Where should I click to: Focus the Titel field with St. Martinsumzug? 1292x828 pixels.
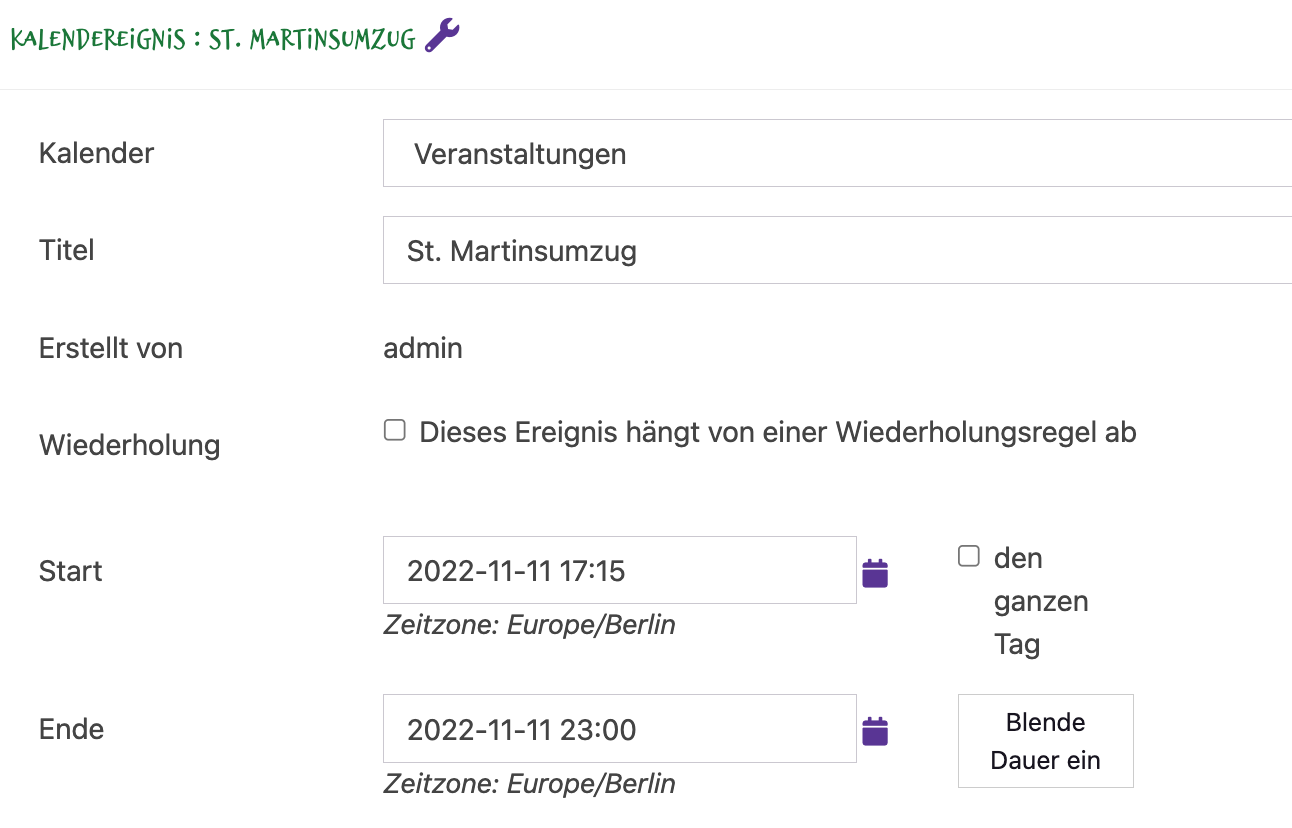(837, 250)
